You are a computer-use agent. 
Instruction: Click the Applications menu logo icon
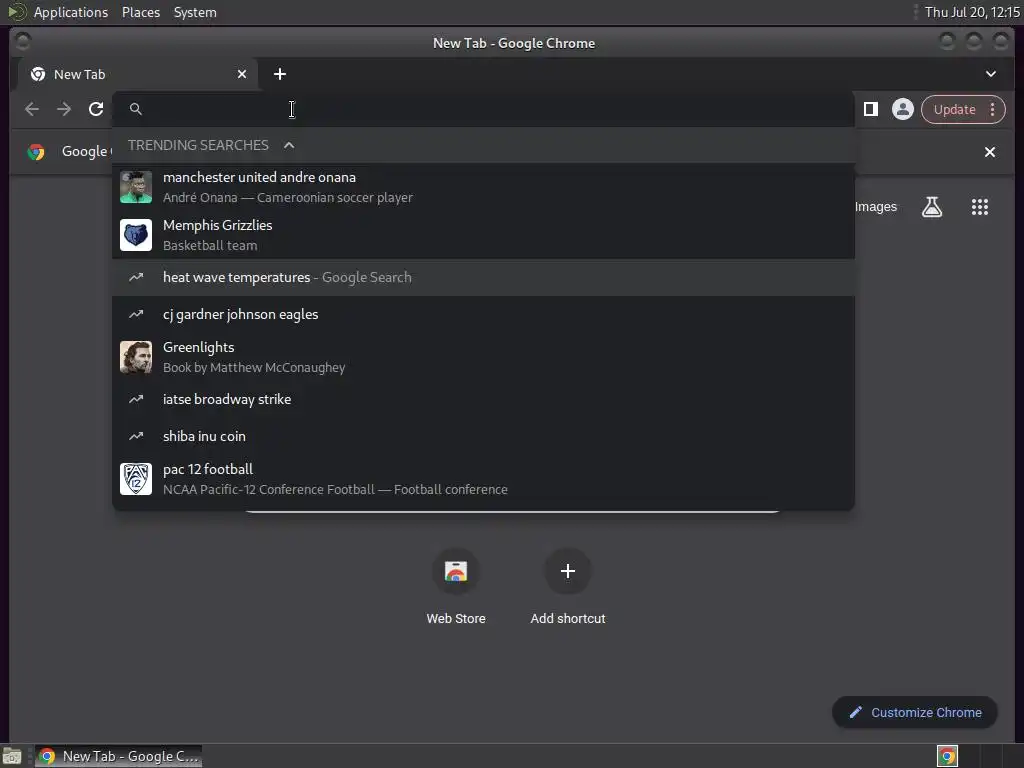(x=17, y=12)
